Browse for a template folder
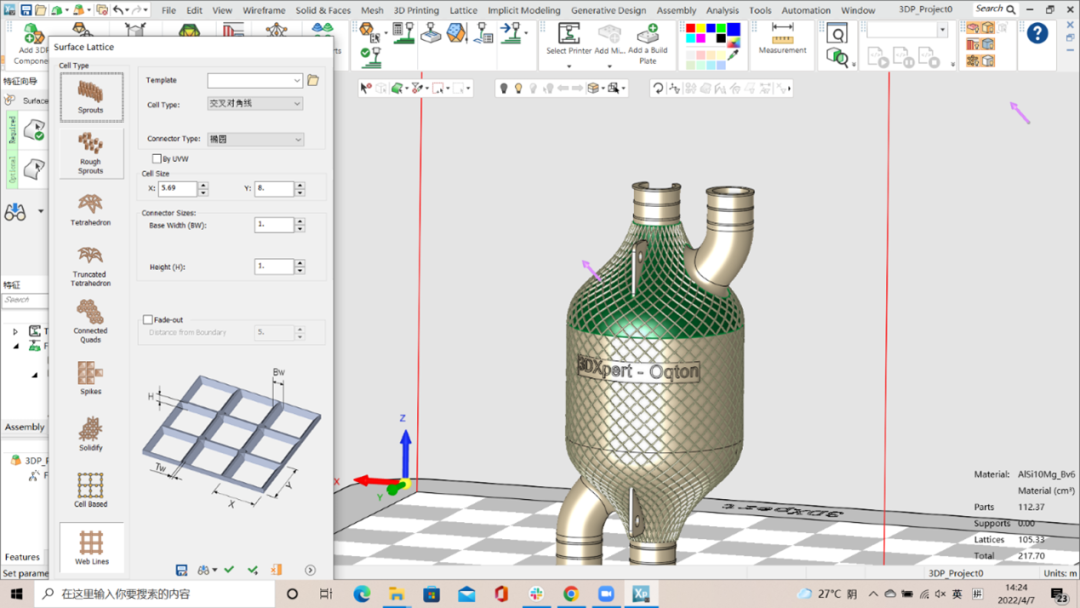This screenshot has height=608, width=1080. click(313, 81)
